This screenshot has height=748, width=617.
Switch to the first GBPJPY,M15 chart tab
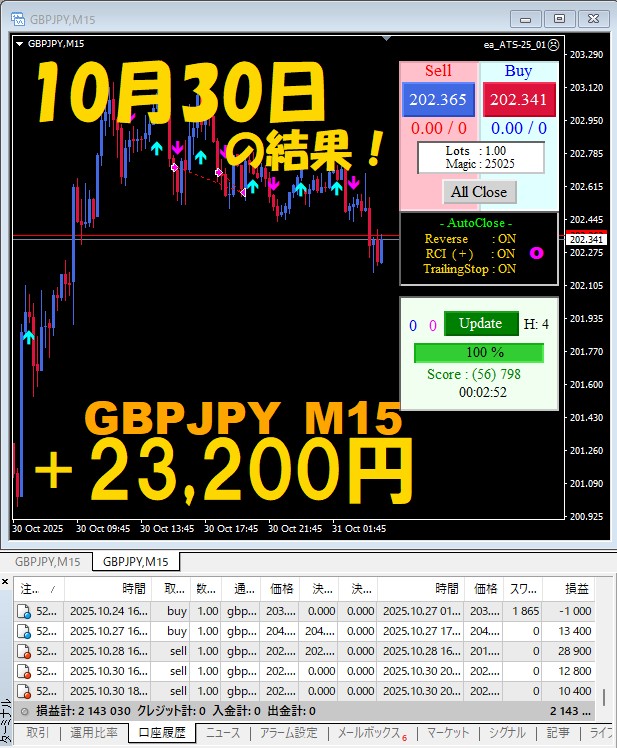click(47, 562)
